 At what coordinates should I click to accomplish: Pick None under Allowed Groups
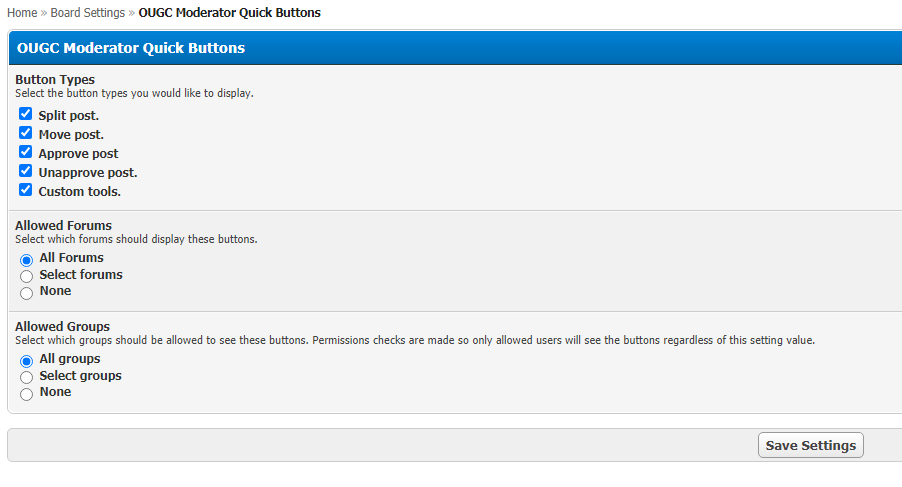(x=27, y=394)
